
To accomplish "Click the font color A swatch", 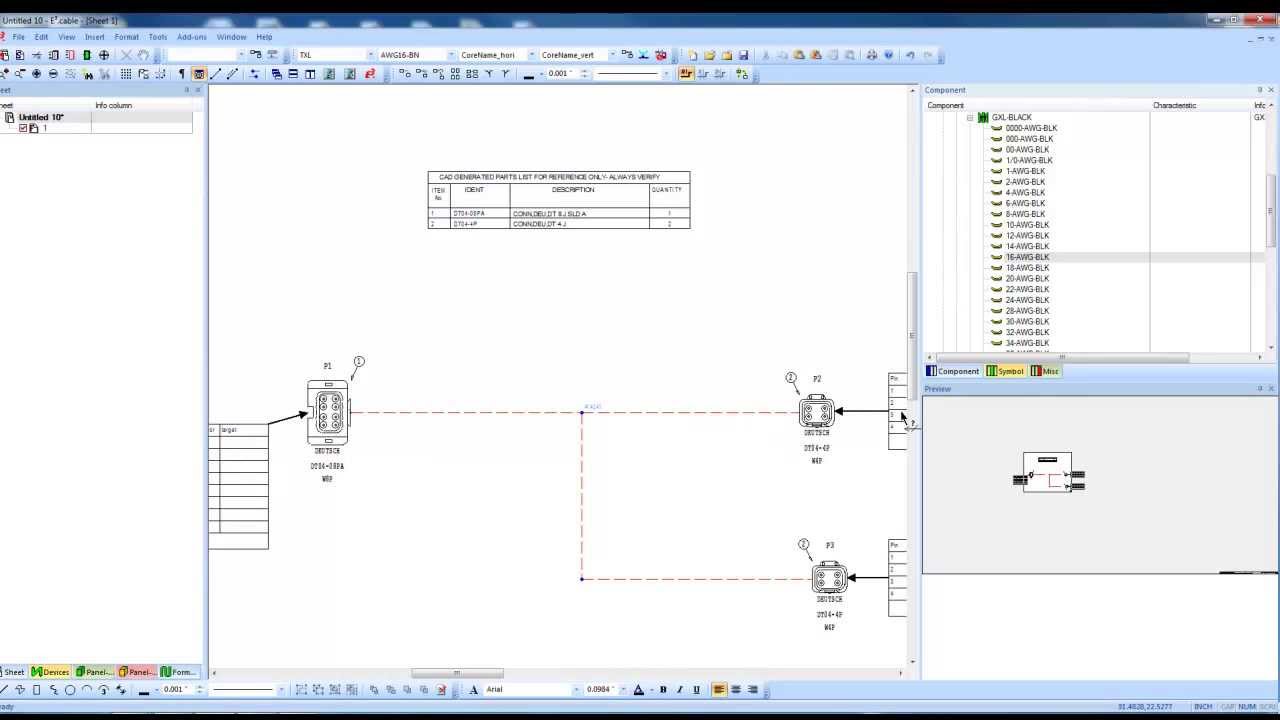I will [x=639, y=689].
